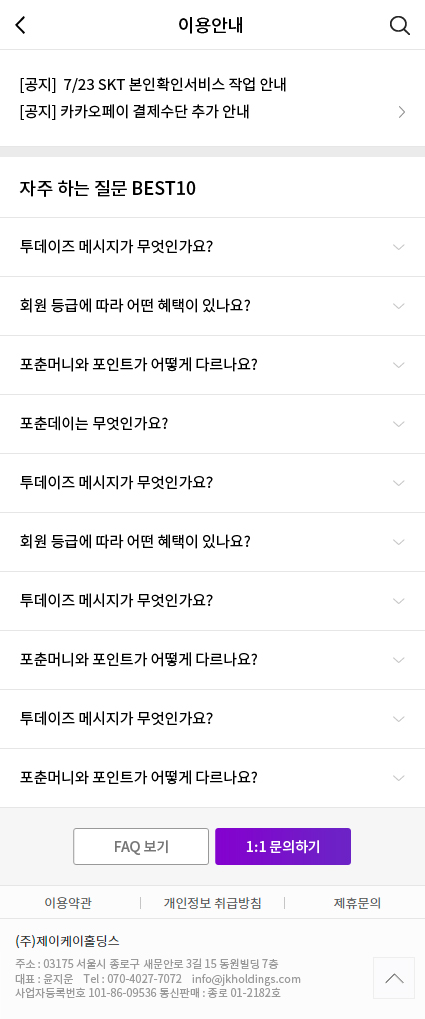Open the search magnifier icon

coord(400,25)
